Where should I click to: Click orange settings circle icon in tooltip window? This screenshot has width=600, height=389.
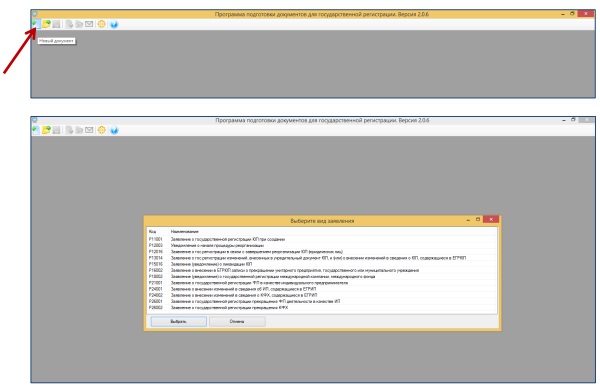(101, 24)
